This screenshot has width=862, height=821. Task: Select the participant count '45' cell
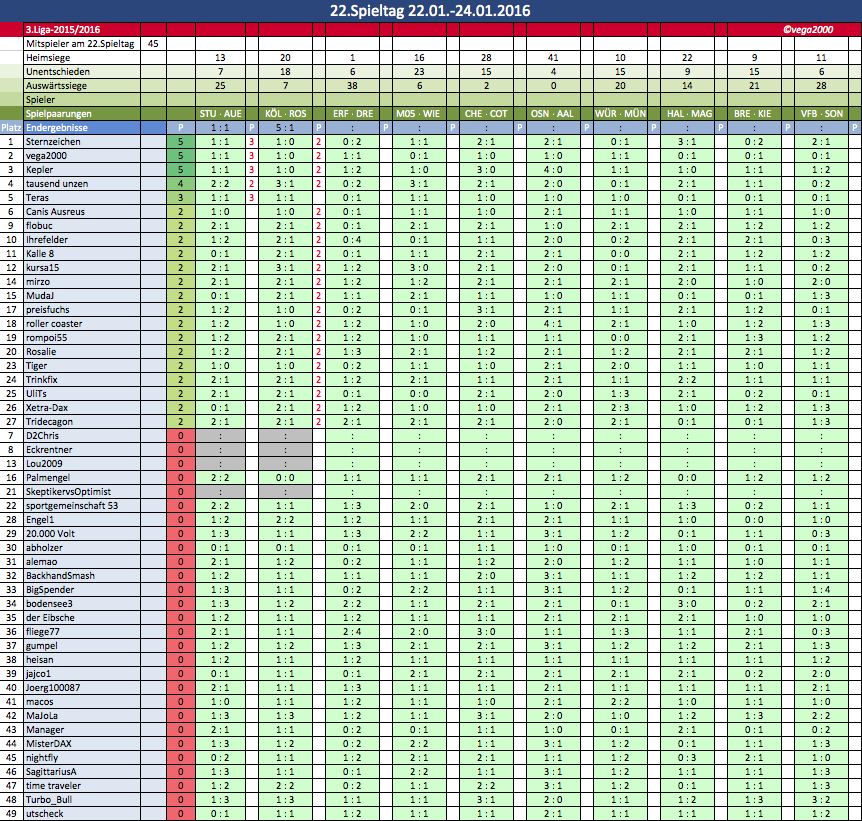(x=153, y=43)
